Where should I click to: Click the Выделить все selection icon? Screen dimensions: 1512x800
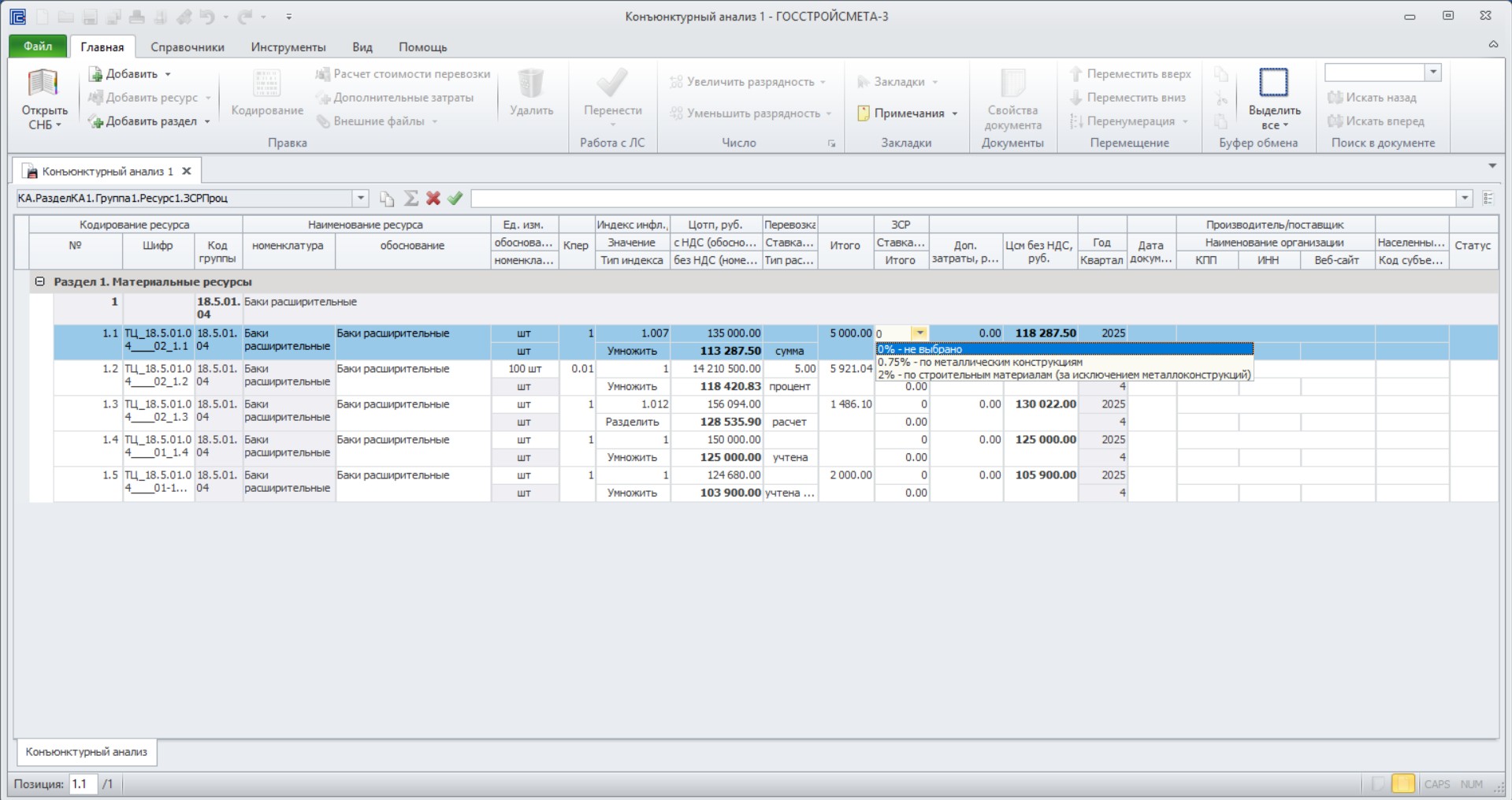[1273, 83]
